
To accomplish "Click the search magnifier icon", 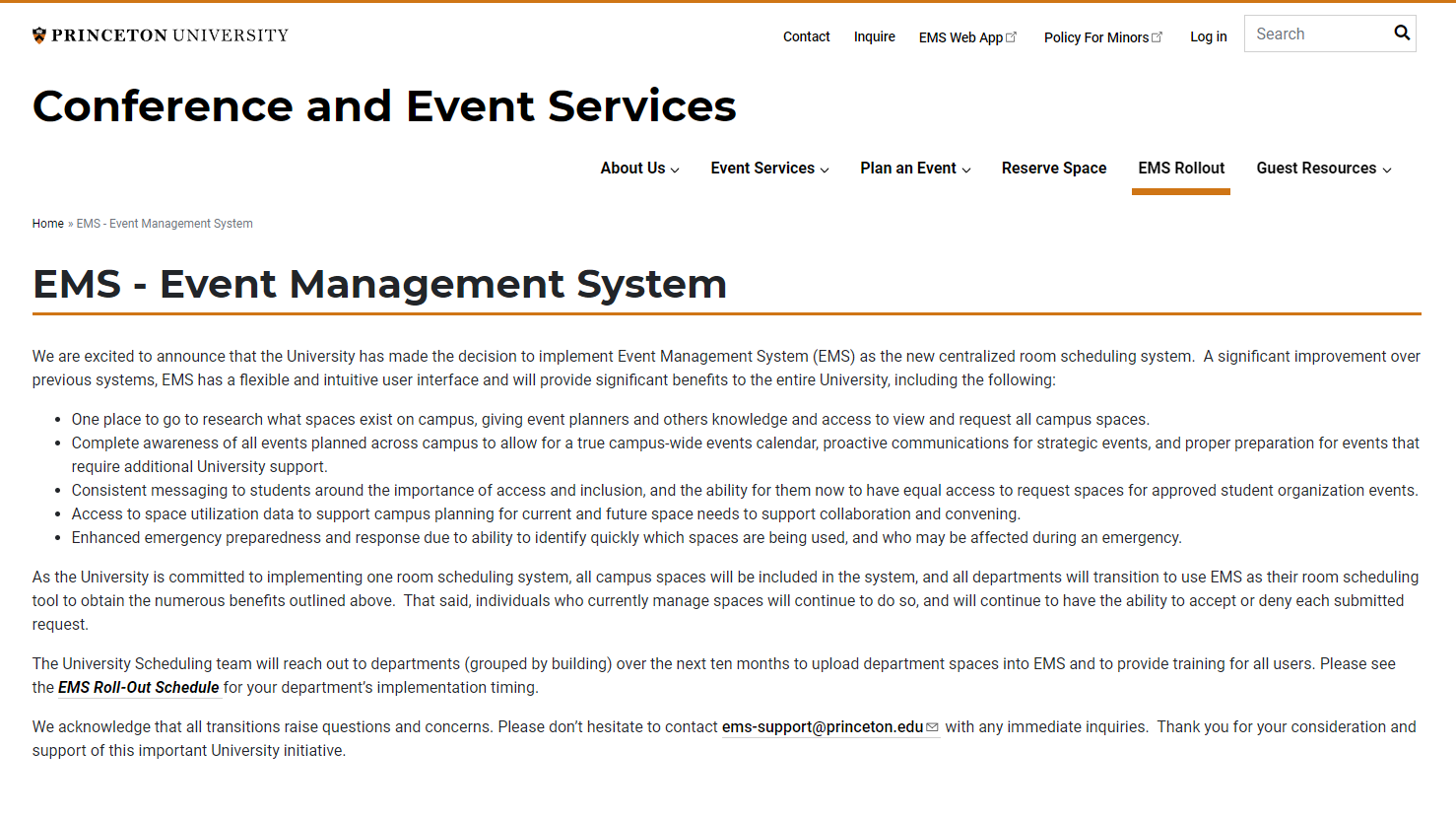I will [x=1402, y=34].
